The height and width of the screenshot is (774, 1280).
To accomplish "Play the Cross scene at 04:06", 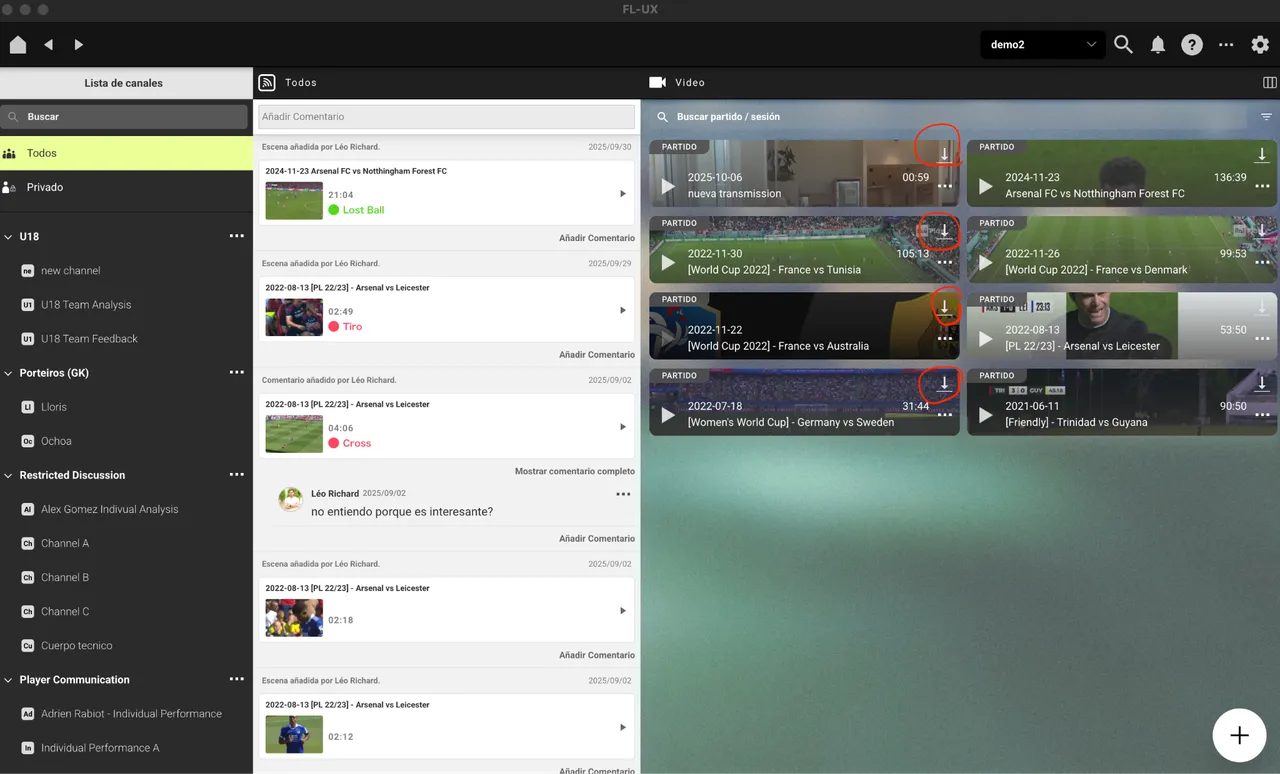I will 623,427.
